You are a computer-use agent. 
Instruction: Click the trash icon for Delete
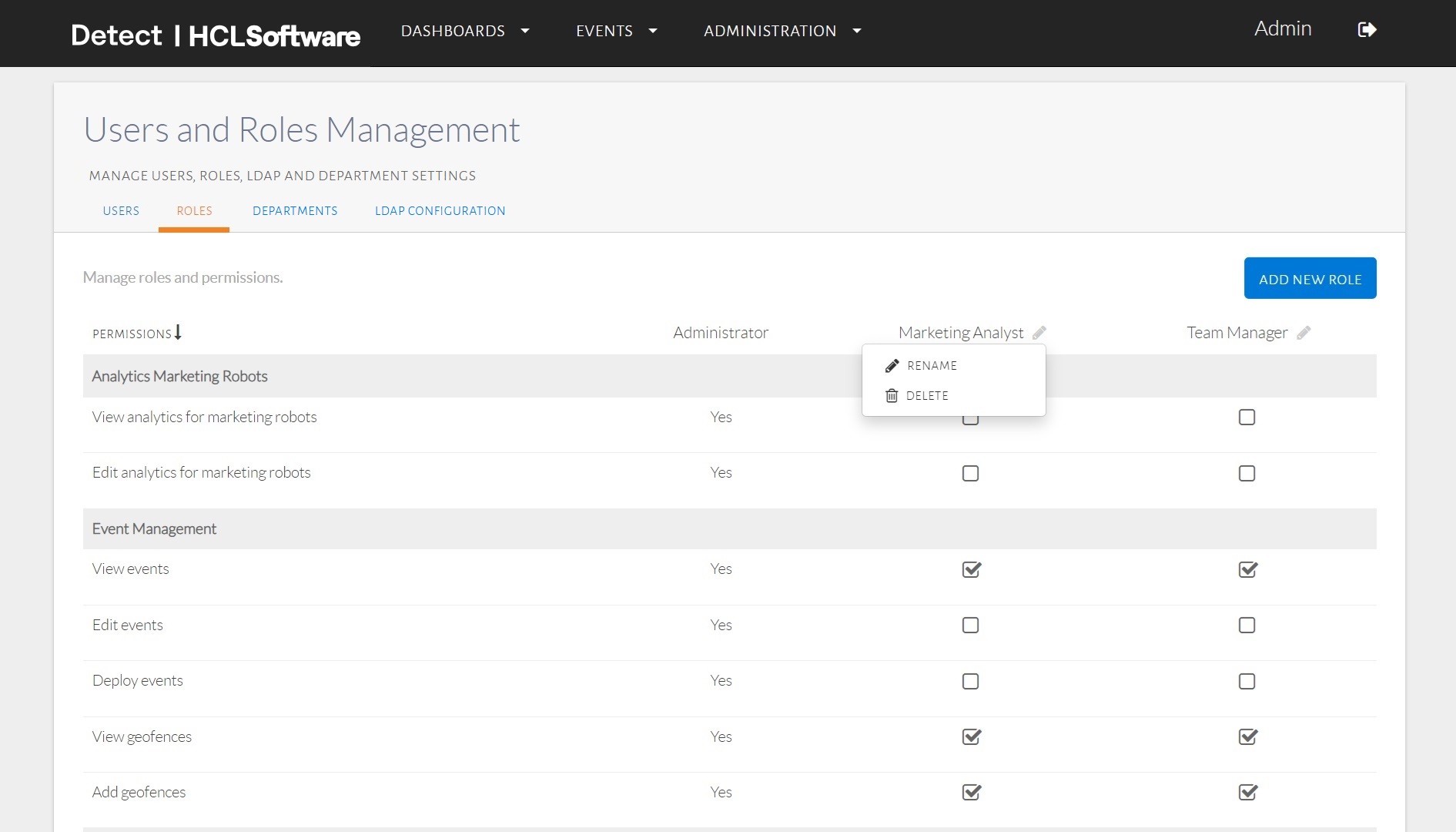[892, 396]
